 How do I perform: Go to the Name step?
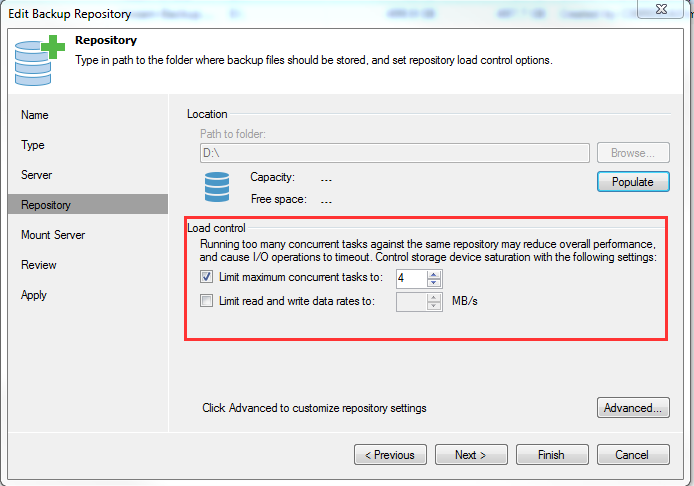click(x=35, y=115)
